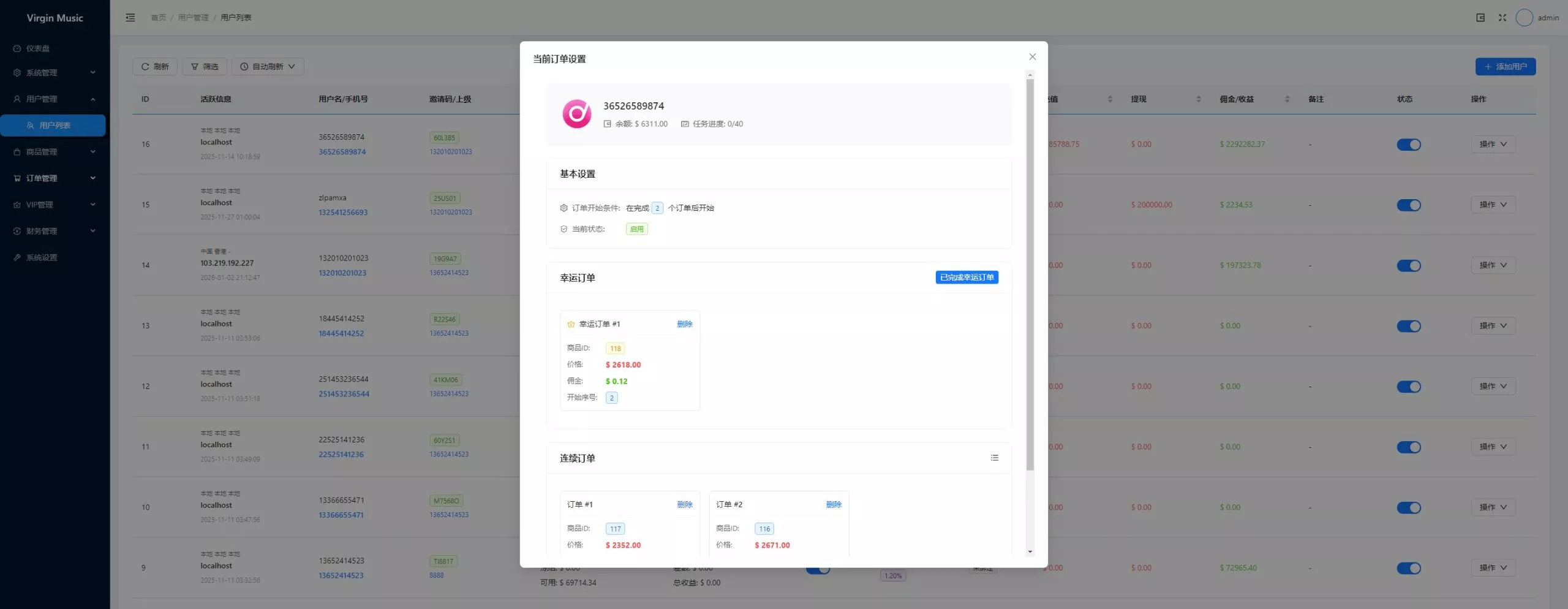The image size is (1568, 609).
Task: Click the sidebar collapse icon in header
Action: click(130, 18)
